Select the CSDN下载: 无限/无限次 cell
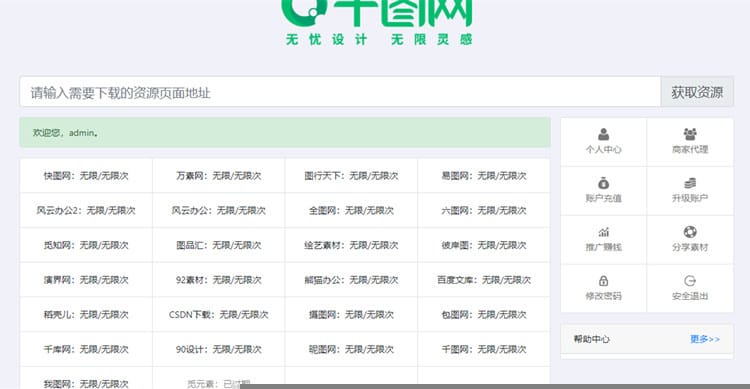The width and height of the screenshot is (750, 389). [219, 314]
